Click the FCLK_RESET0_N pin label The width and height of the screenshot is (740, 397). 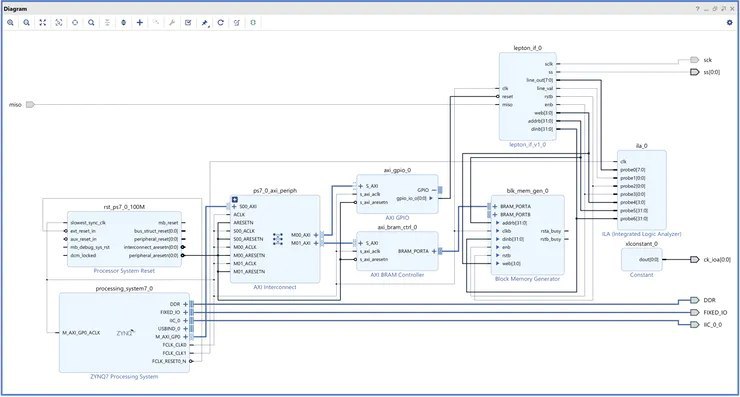click(169, 361)
